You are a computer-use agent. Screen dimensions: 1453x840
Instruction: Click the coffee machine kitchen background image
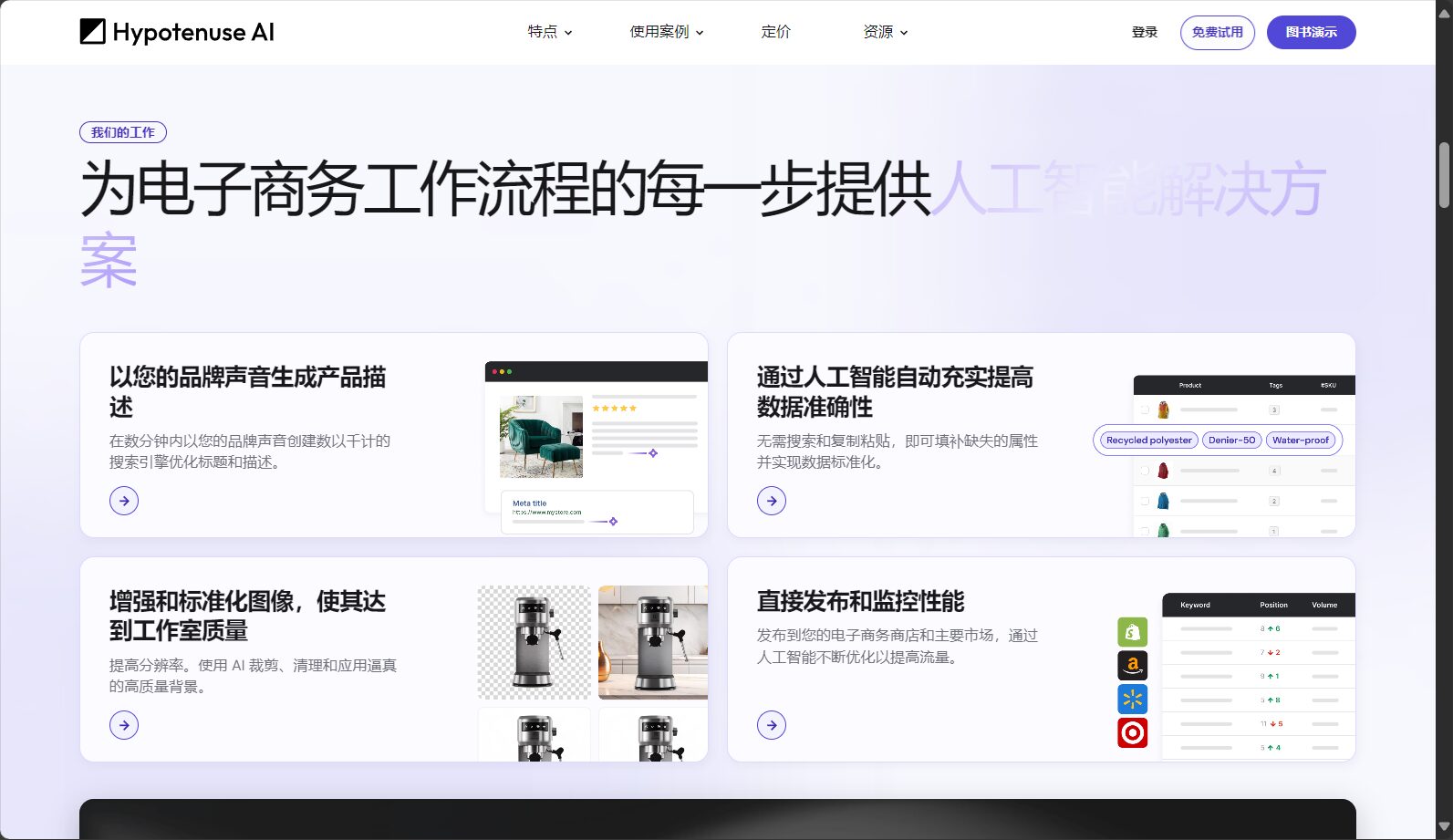(653, 642)
